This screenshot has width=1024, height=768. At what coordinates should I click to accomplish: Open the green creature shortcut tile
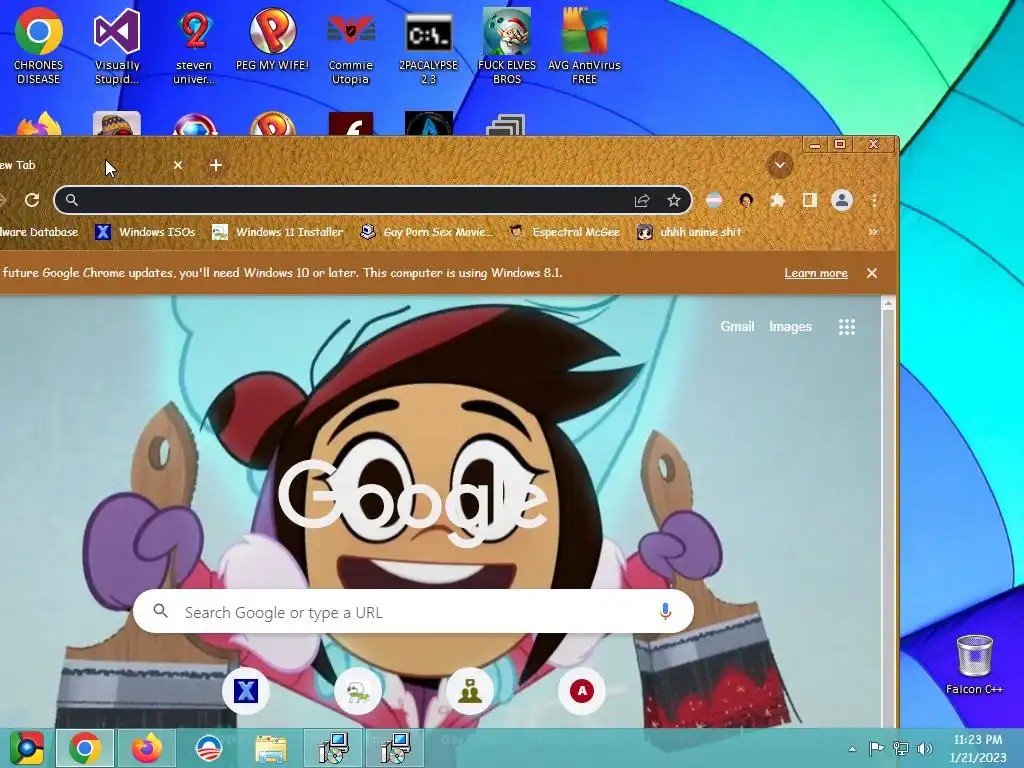tap(358, 691)
